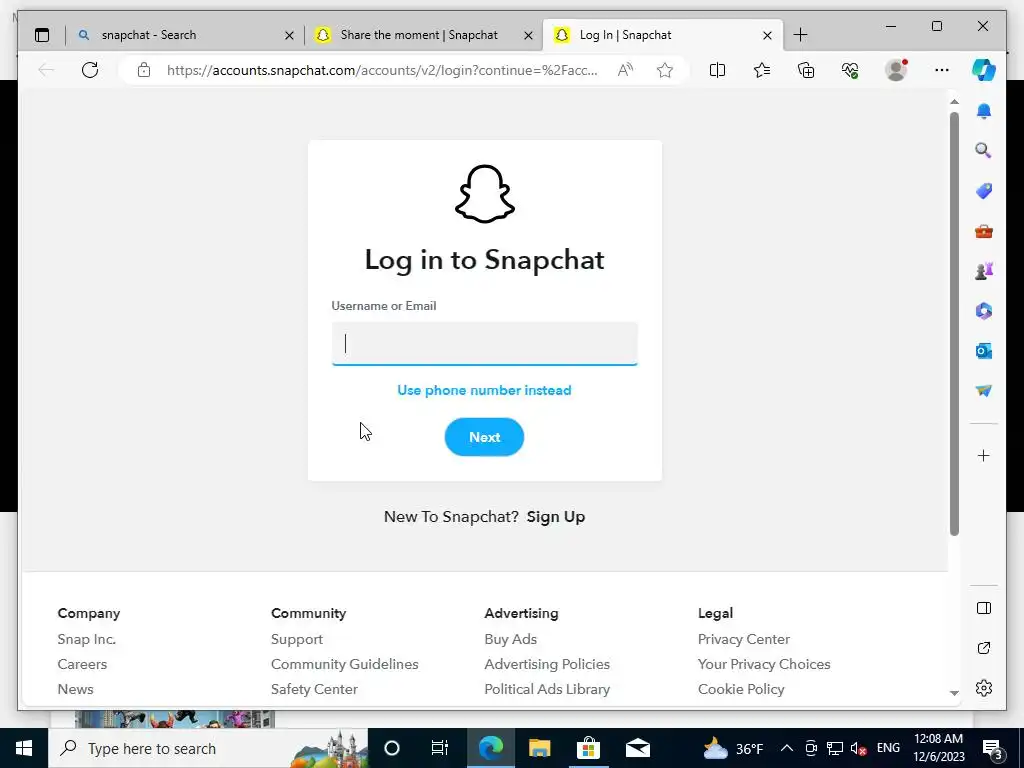The height and width of the screenshot is (768, 1024).
Task: Open the Action Center notifications icon
Action: coord(993,748)
